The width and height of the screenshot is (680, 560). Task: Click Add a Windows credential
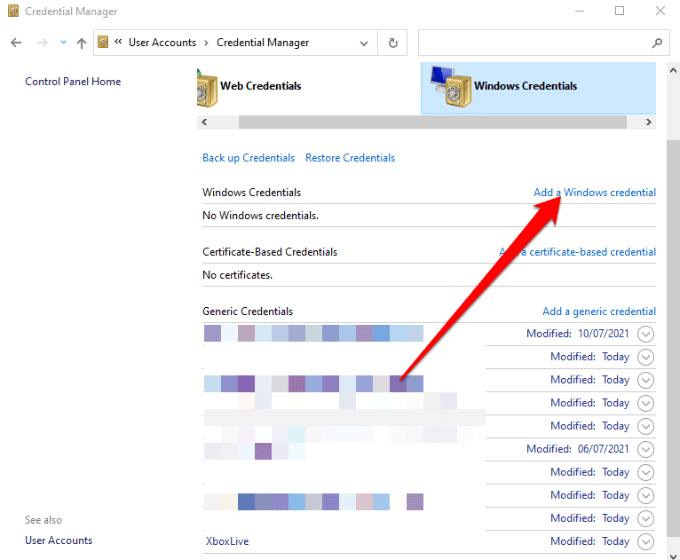click(x=594, y=192)
